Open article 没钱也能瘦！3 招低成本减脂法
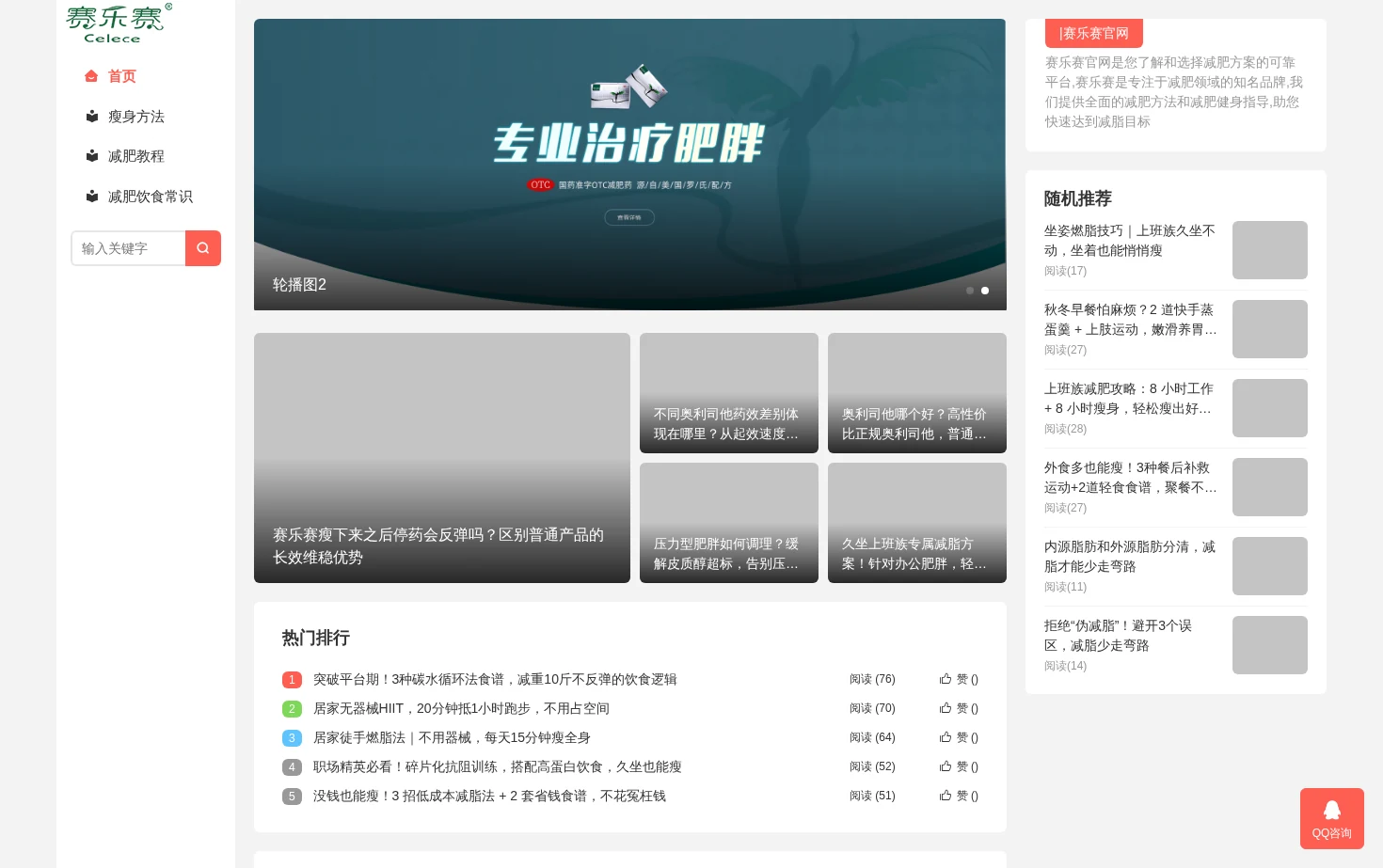Screen dimensions: 1383x868 pyautogui.click(x=489, y=796)
